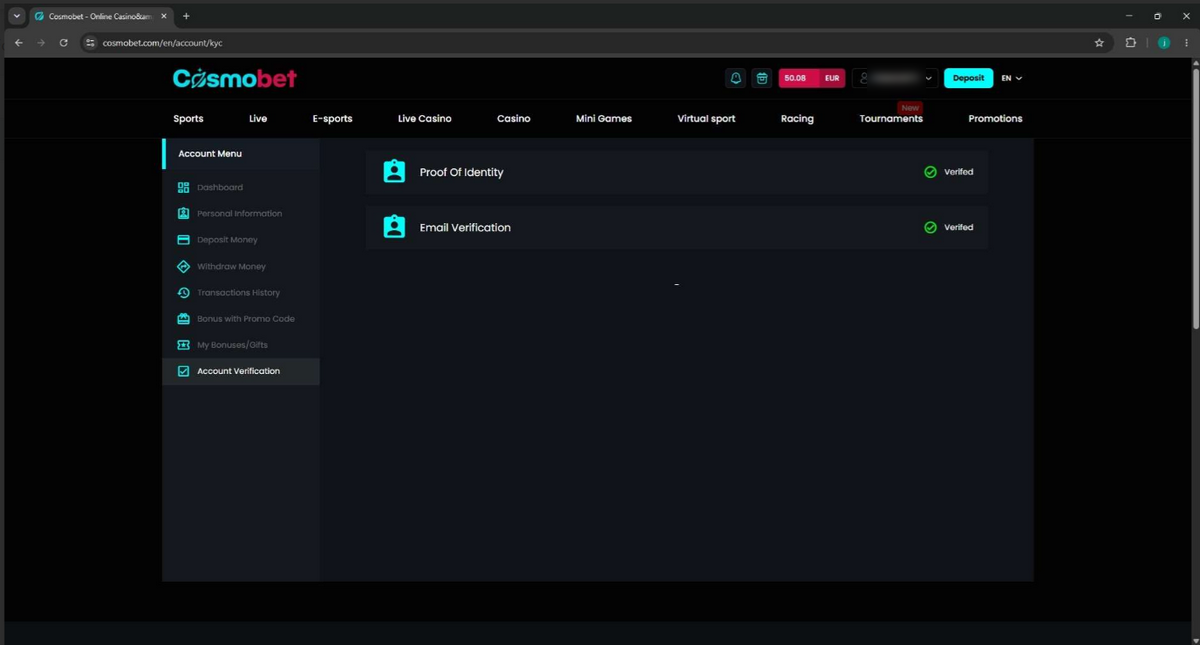Click the Transactions History clock icon
The image size is (1200, 645).
click(x=183, y=292)
